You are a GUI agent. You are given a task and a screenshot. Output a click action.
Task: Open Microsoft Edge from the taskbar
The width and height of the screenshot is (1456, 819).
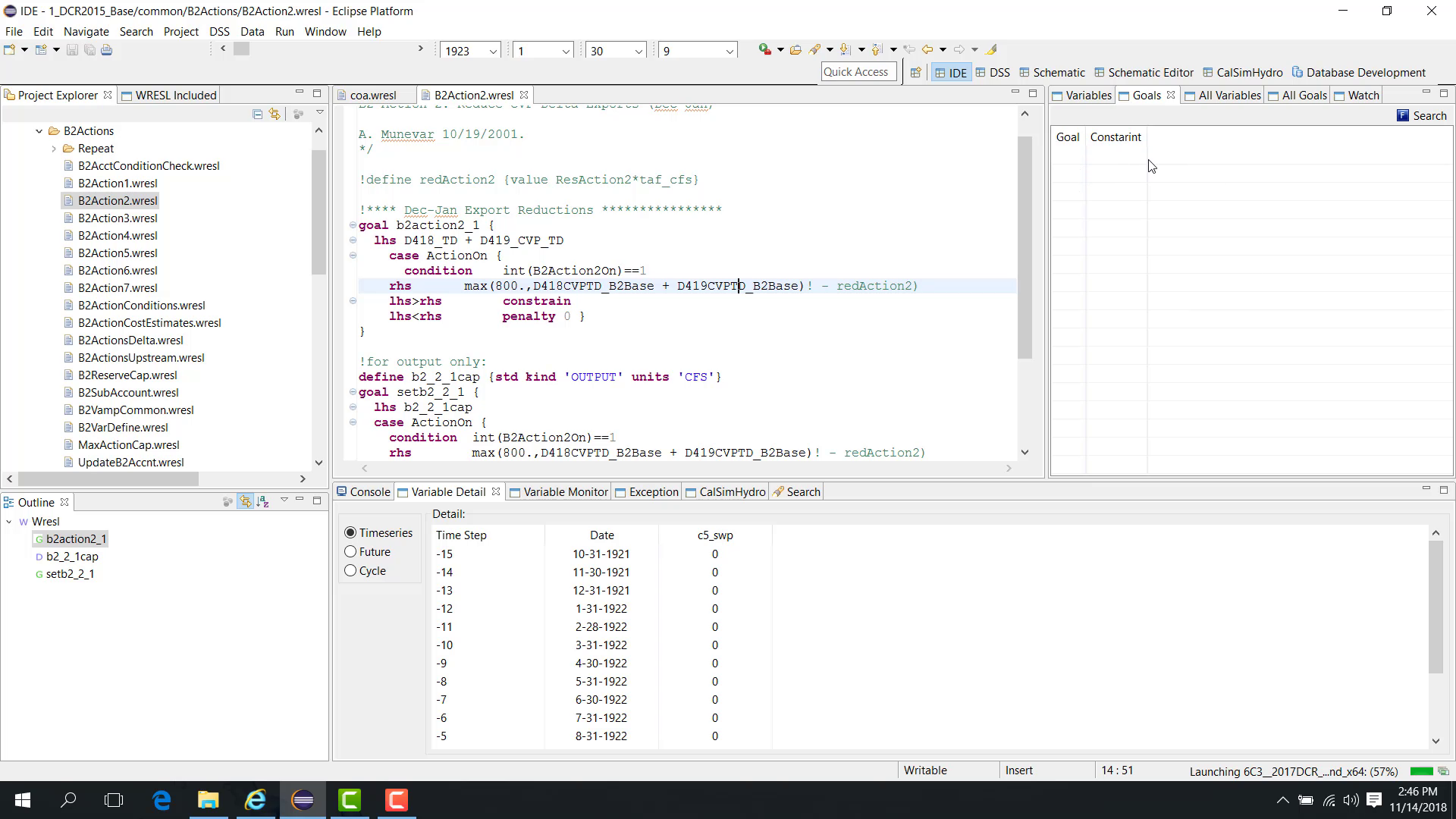pyautogui.click(x=162, y=800)
